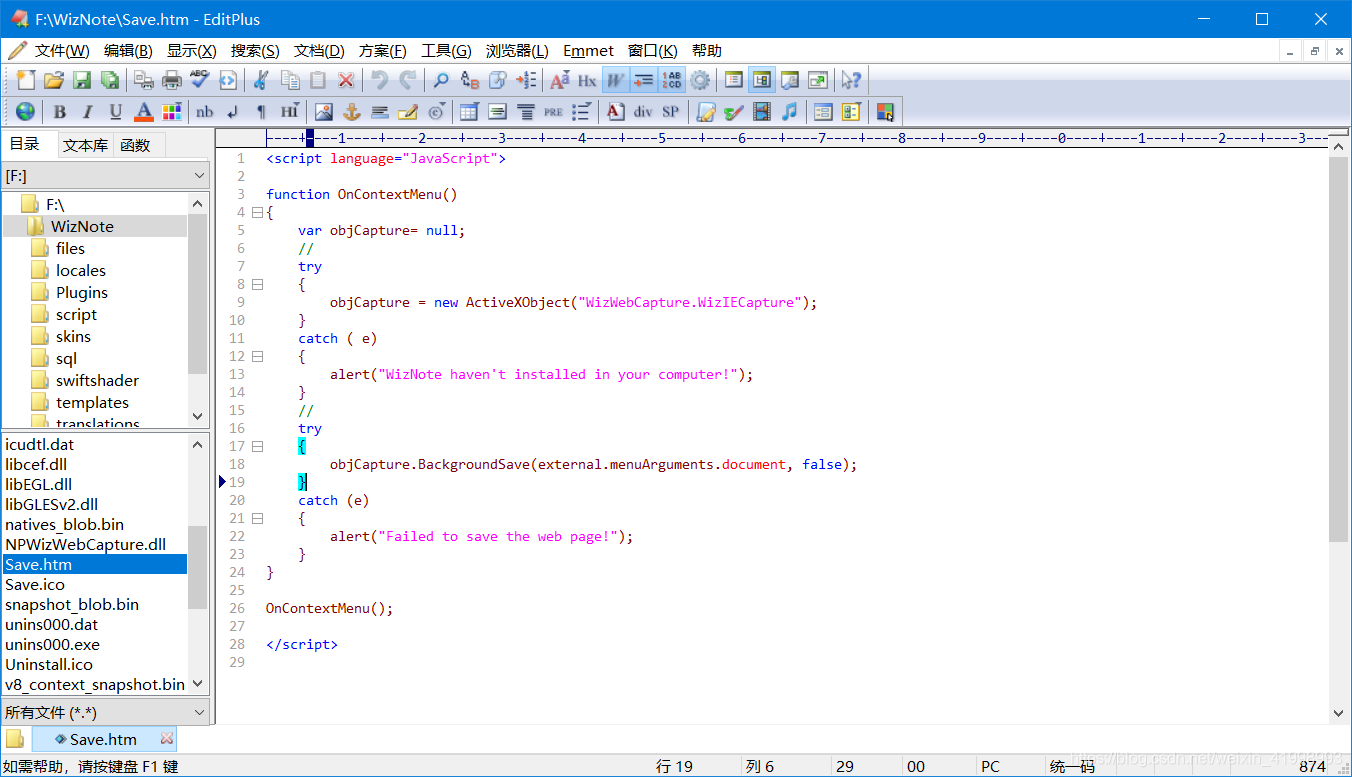Create a new document via New icon
Viewport: 1352px width, 777px height.
pyautogui.click(x=26, y=81)
